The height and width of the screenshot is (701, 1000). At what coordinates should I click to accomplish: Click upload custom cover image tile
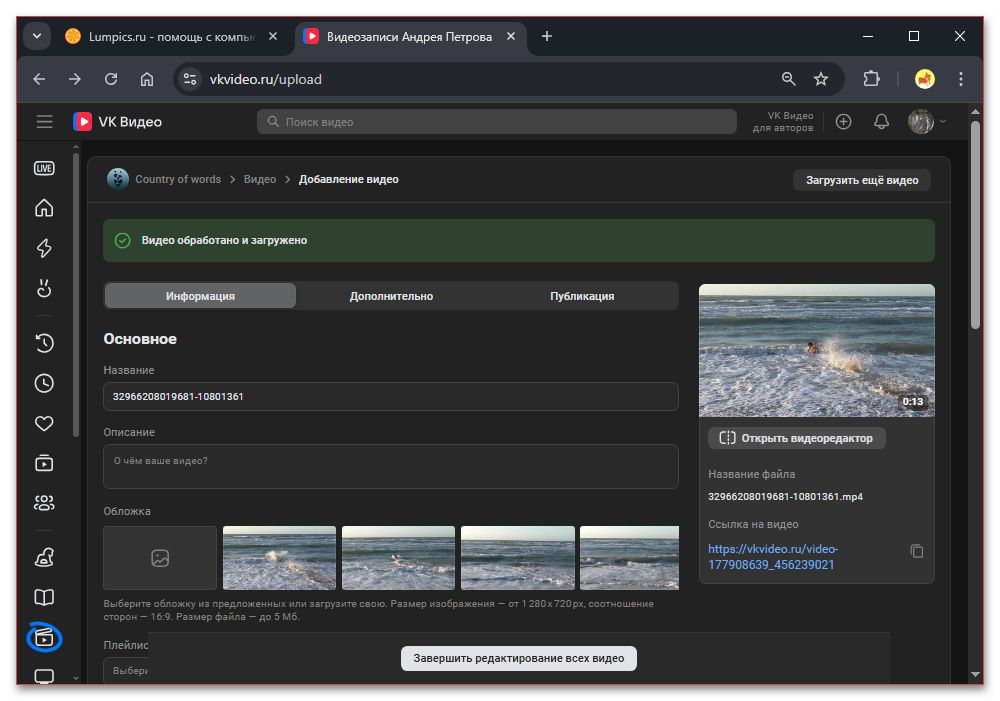coord(160,558)
